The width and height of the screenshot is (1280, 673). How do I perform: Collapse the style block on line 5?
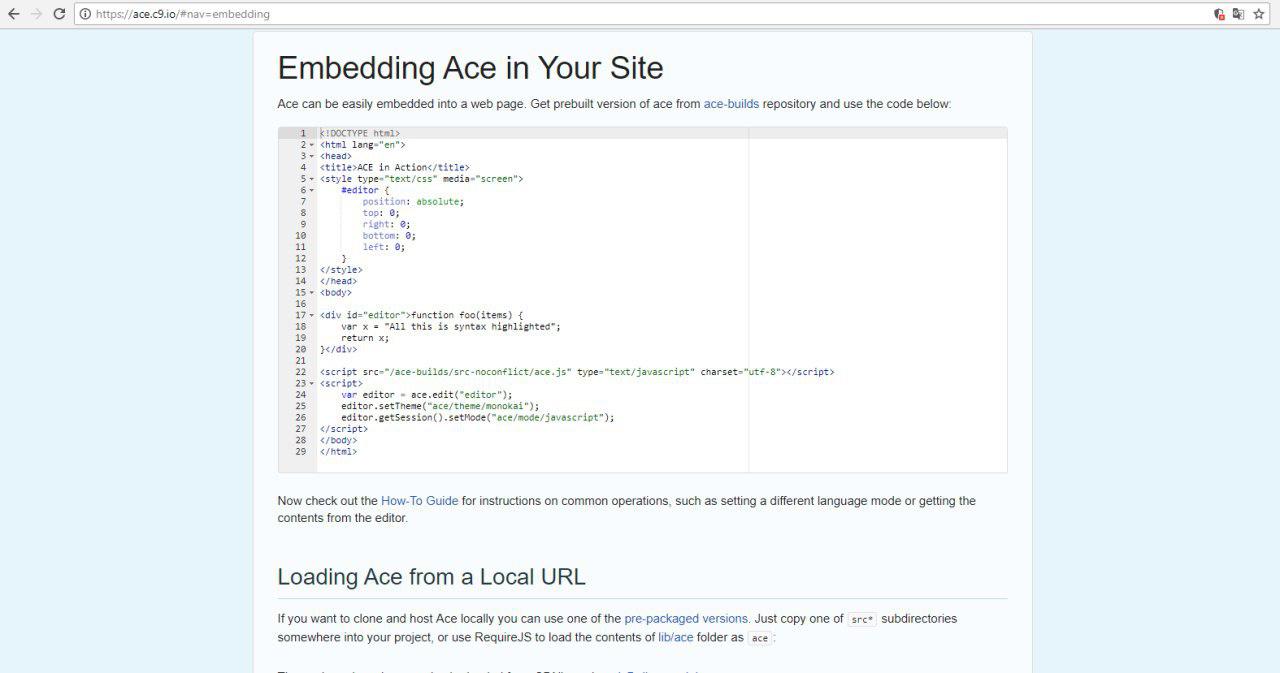tap(311, 179)
